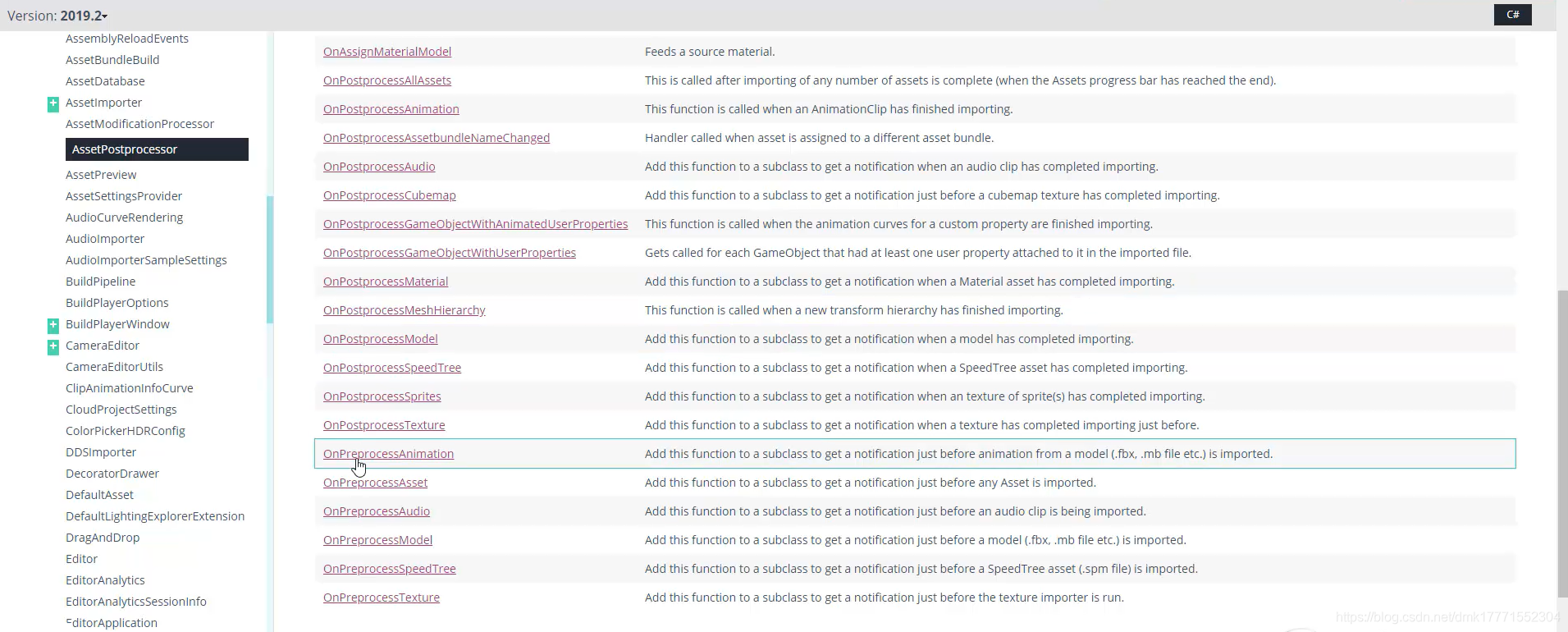The height and width of the screenshot is (632, 1568).
Task: Select BuildPlayerWindow in sidebar
Action: tap(117, 324)
